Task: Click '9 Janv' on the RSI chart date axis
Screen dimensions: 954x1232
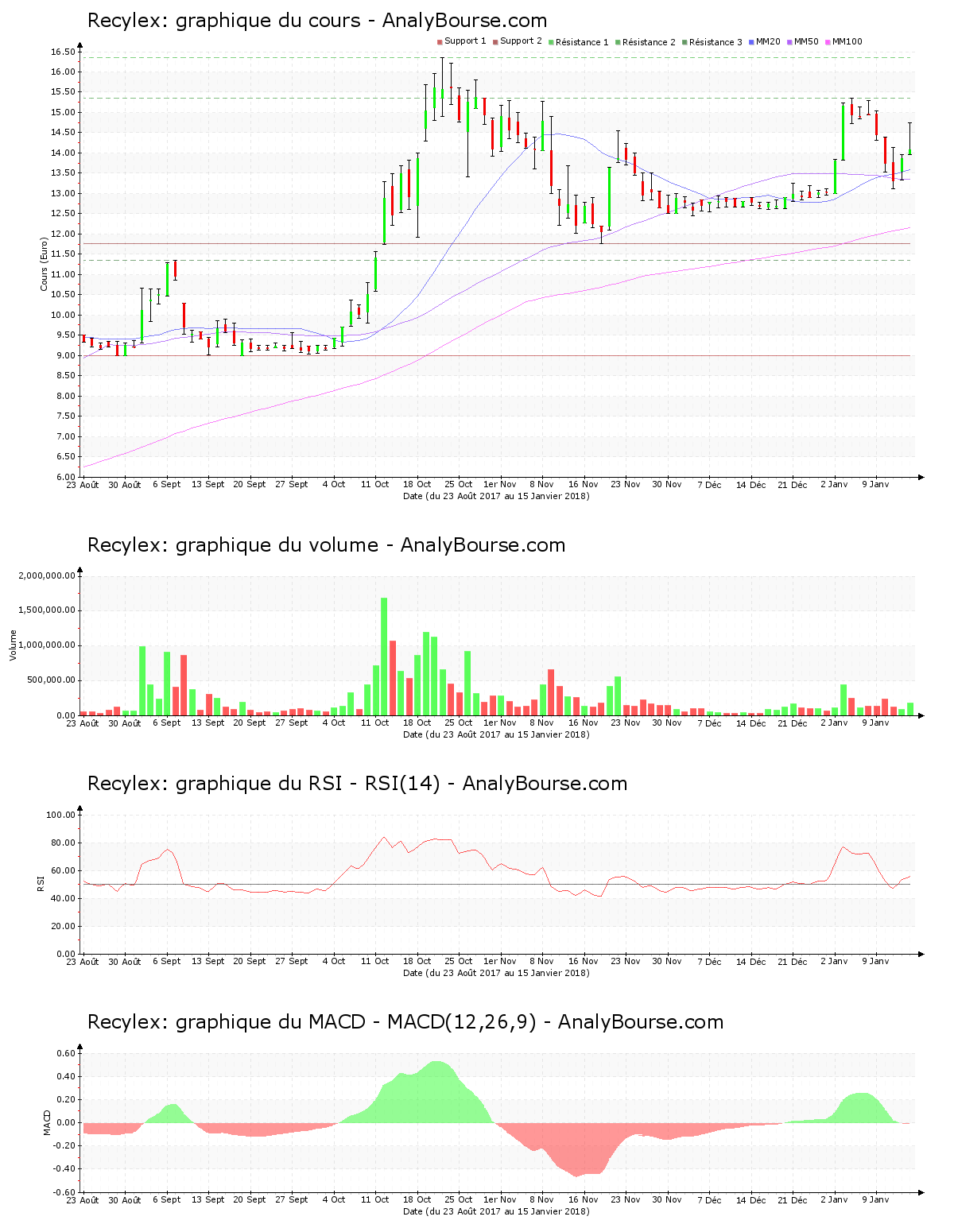Action: click(876, 961)
